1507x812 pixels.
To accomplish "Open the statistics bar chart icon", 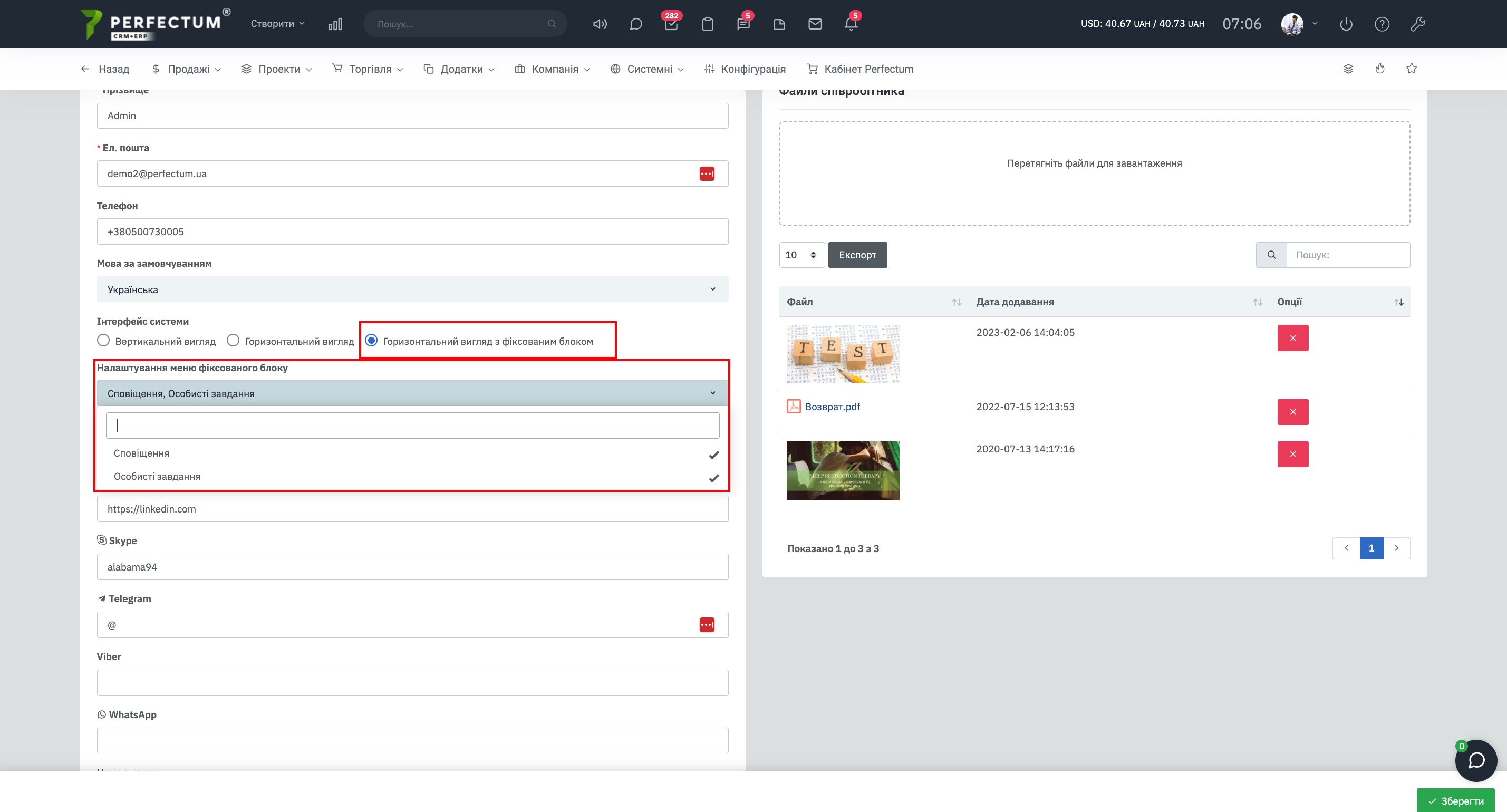I will 335,24.
